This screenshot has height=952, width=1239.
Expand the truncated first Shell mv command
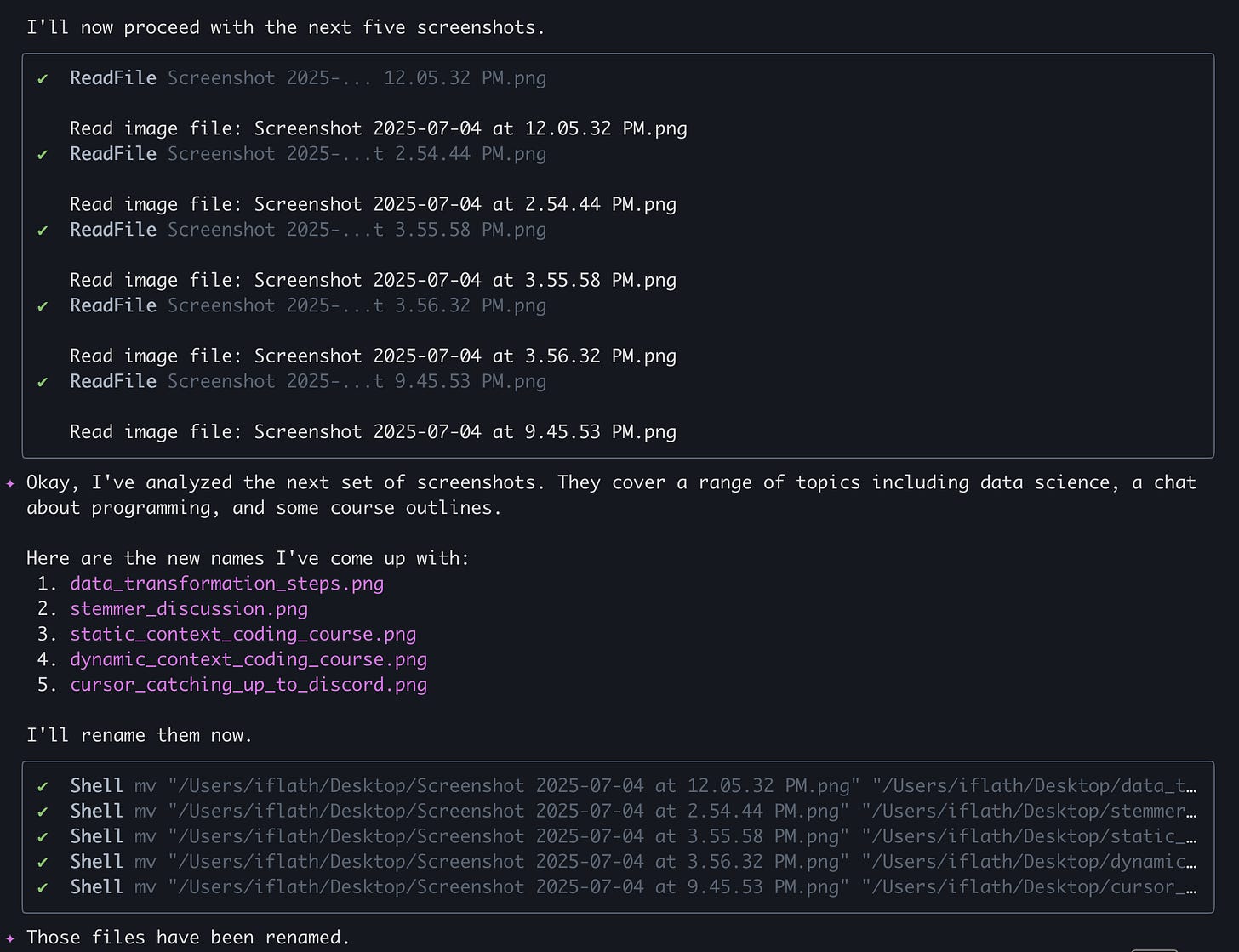pyautogui.click(x=1191, y=785)
